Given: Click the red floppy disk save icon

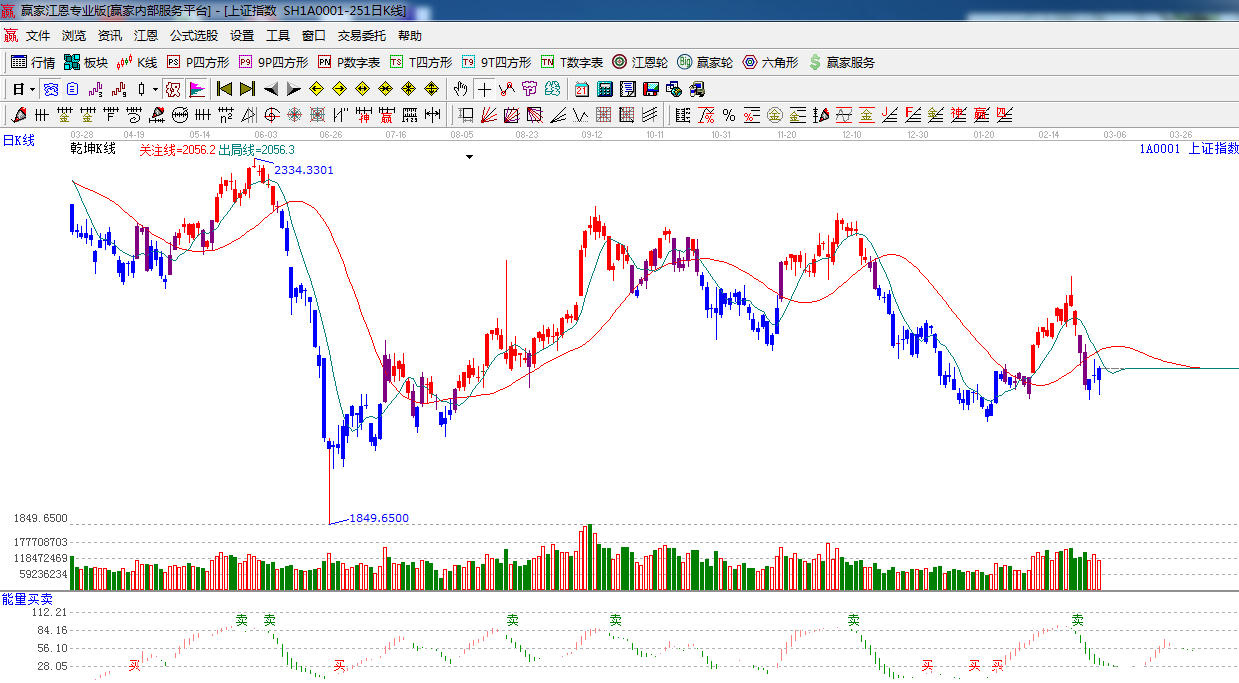Looking at the screenshot, I should pos(651,89).
